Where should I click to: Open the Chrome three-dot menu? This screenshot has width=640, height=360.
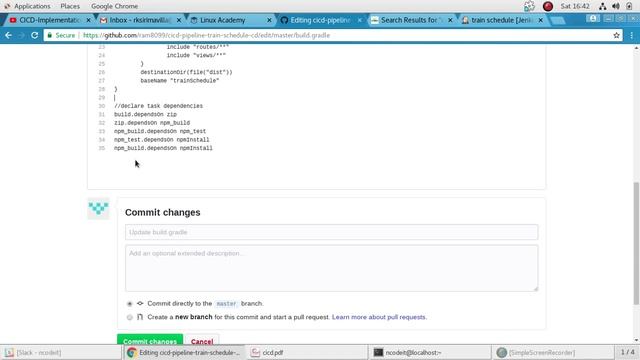[x=631, y=35]
